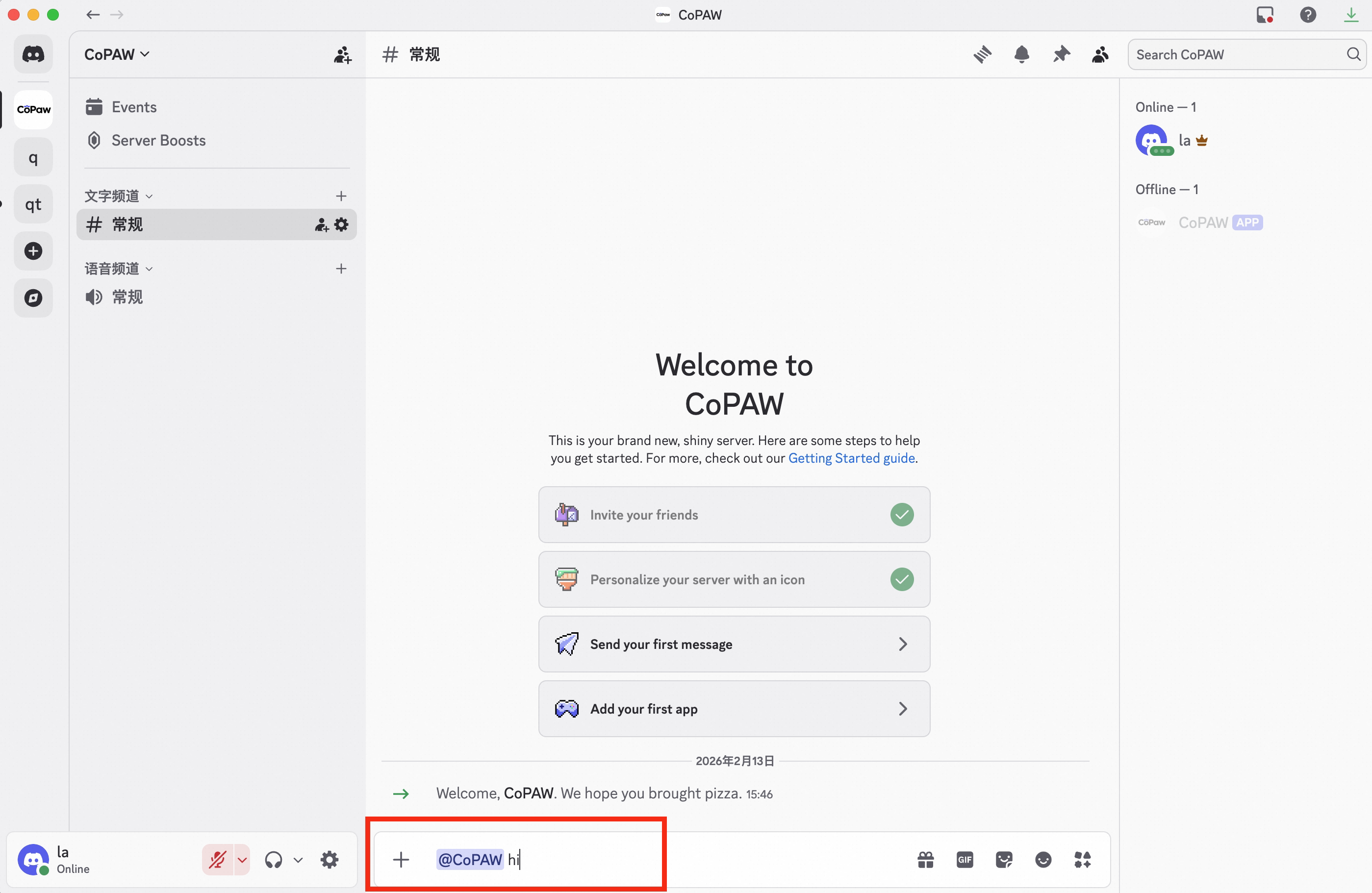Collapse the 文字频道 category
The height and width of the screenshot is (893, 1372).
pos(118,196)
